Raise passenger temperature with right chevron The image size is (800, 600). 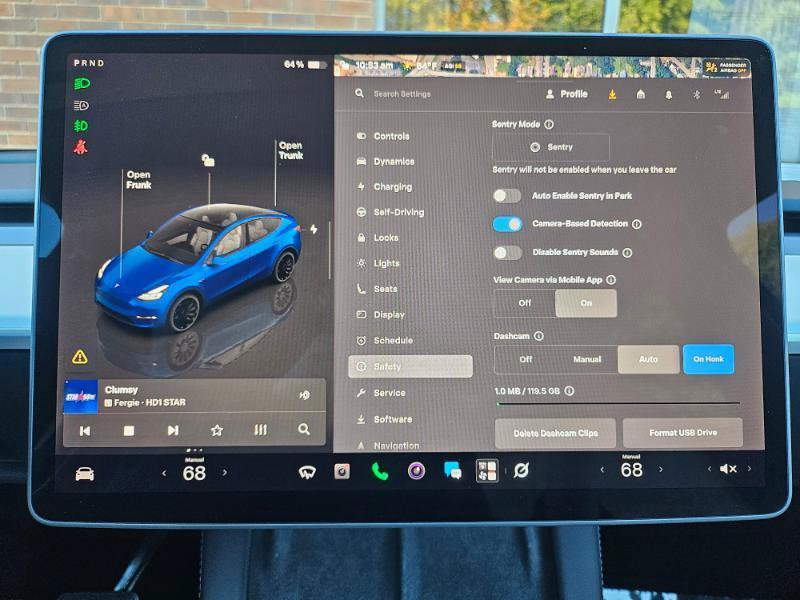tap(661, 469)
